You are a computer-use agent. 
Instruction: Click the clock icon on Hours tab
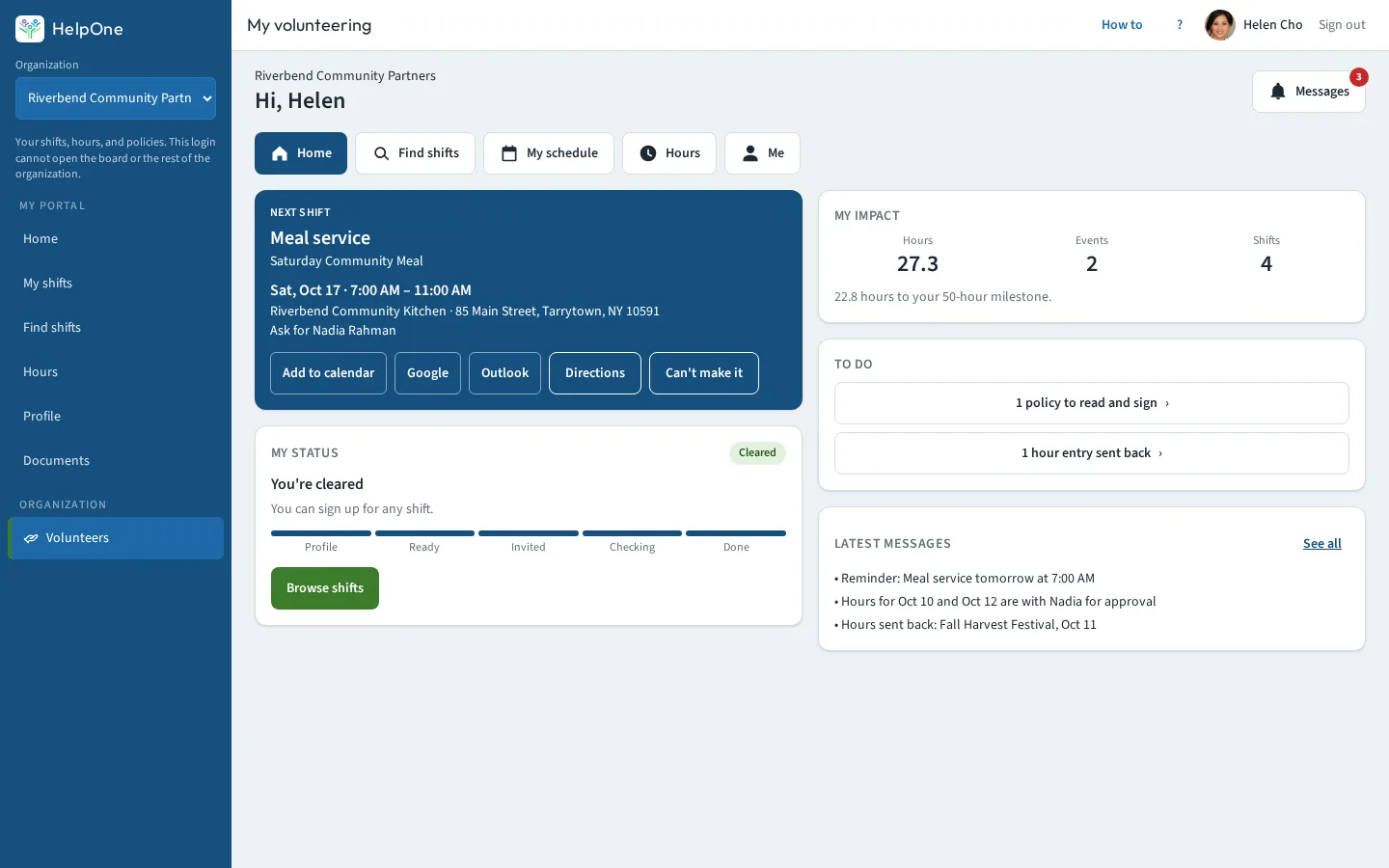648,153
